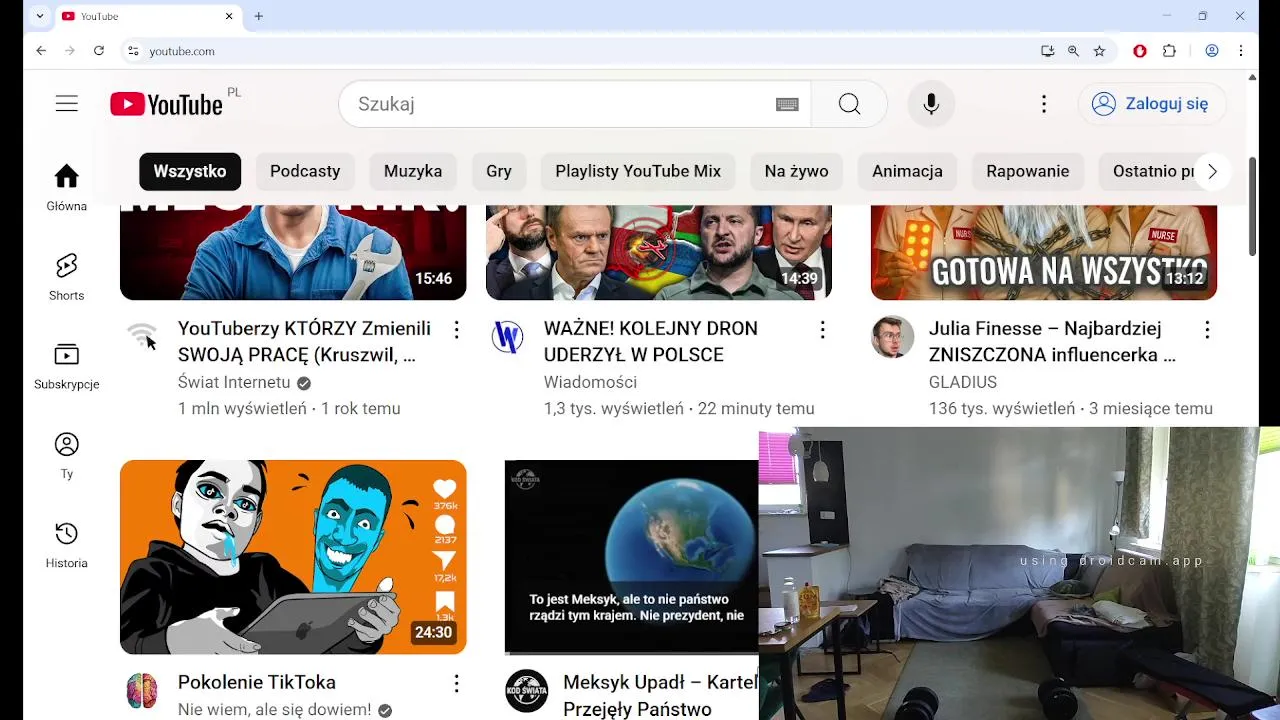Open options for Pokolenie TikToka video
1280x720 pixels.
click(456, 684)
